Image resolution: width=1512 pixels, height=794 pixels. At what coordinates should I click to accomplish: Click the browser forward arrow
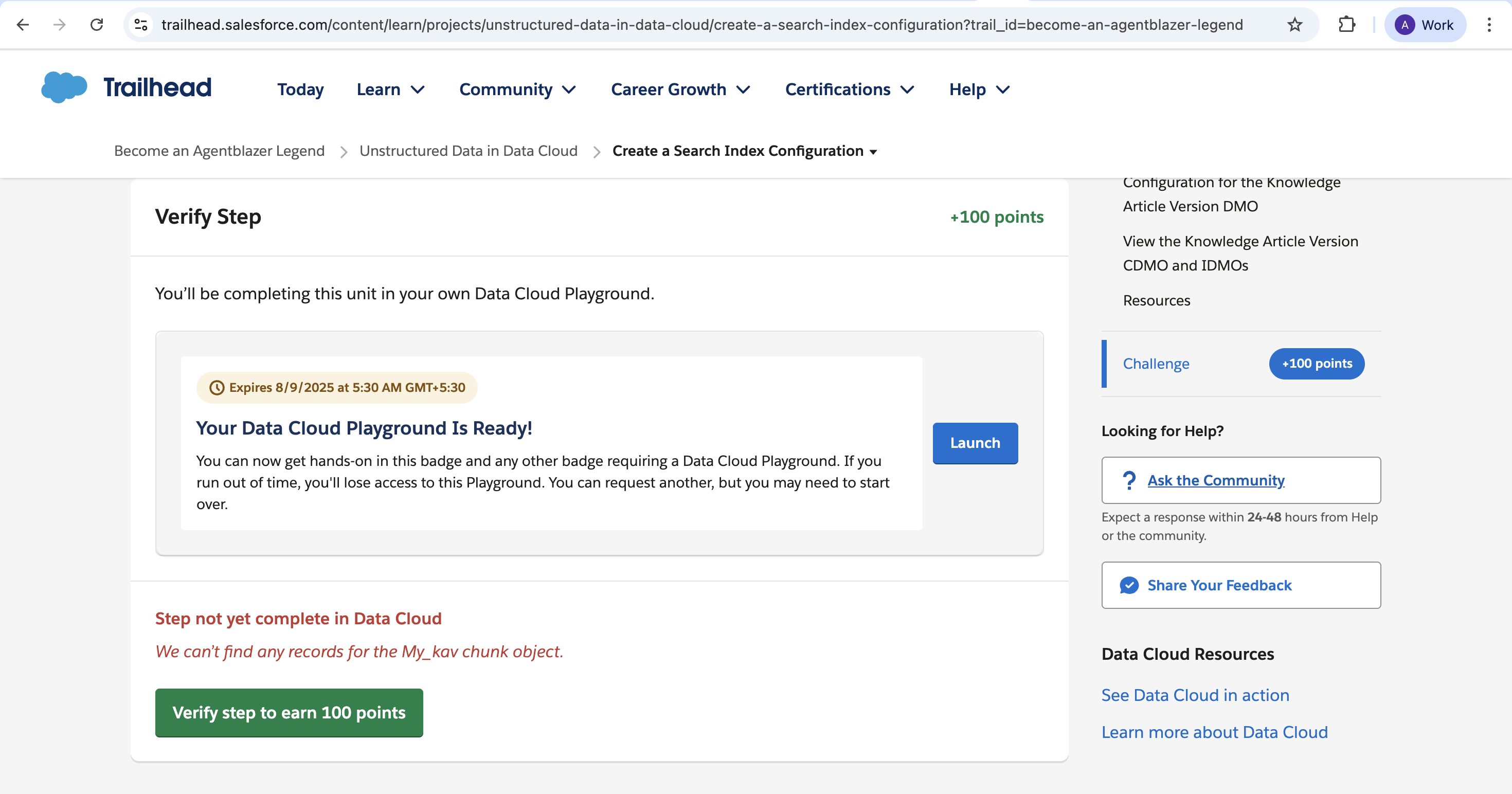59,25
